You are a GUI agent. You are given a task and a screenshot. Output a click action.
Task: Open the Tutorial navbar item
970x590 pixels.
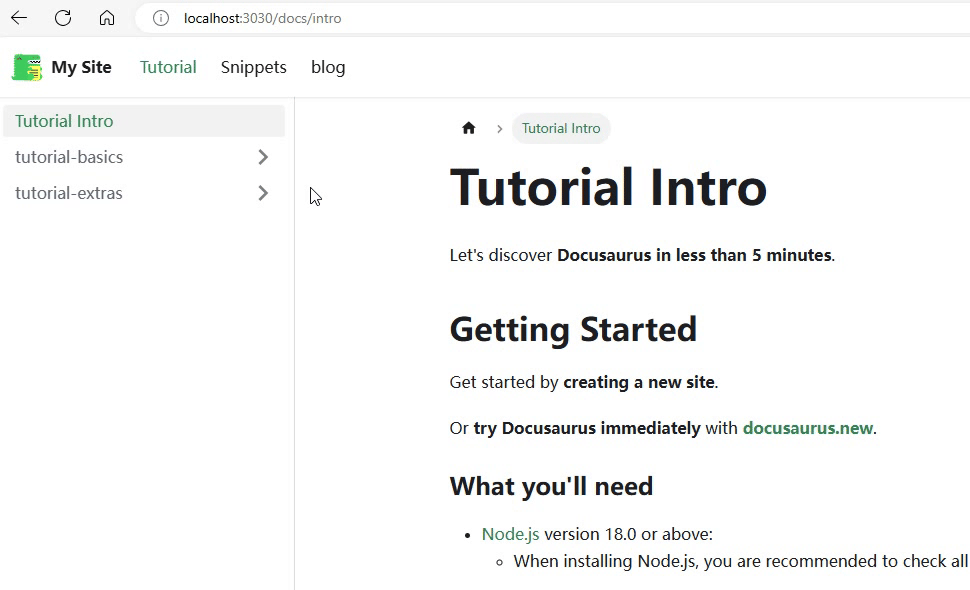[x=168, y=67]
